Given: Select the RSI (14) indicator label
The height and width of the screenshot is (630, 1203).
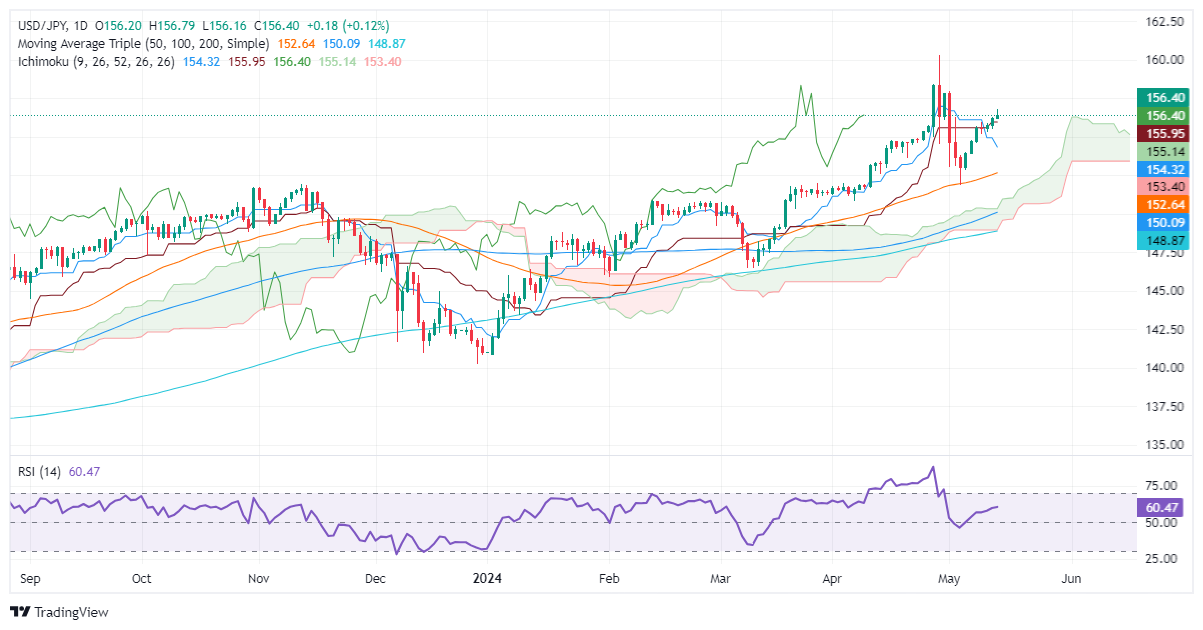Looking at the screenshot, I should tap(39, 472).
